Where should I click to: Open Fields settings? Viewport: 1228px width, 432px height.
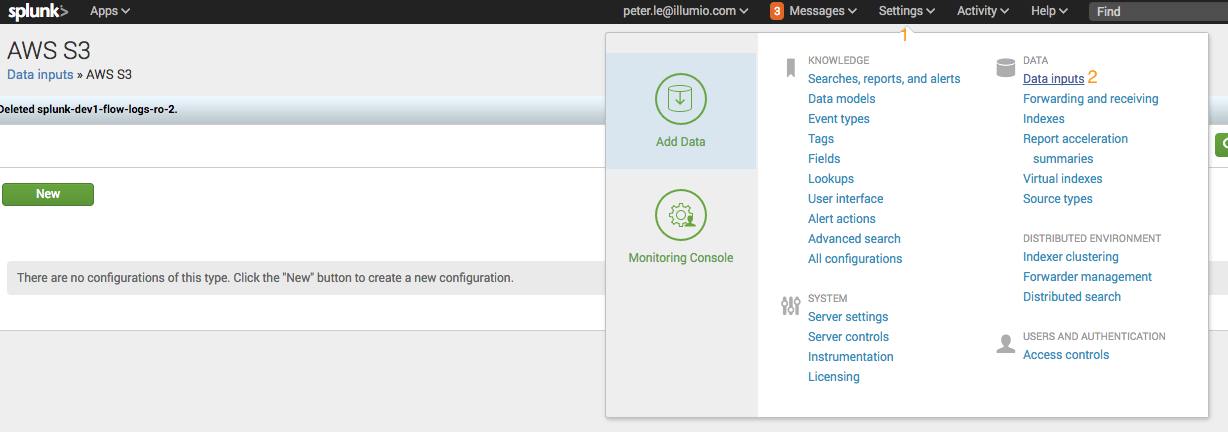click(x=824, y=159)
